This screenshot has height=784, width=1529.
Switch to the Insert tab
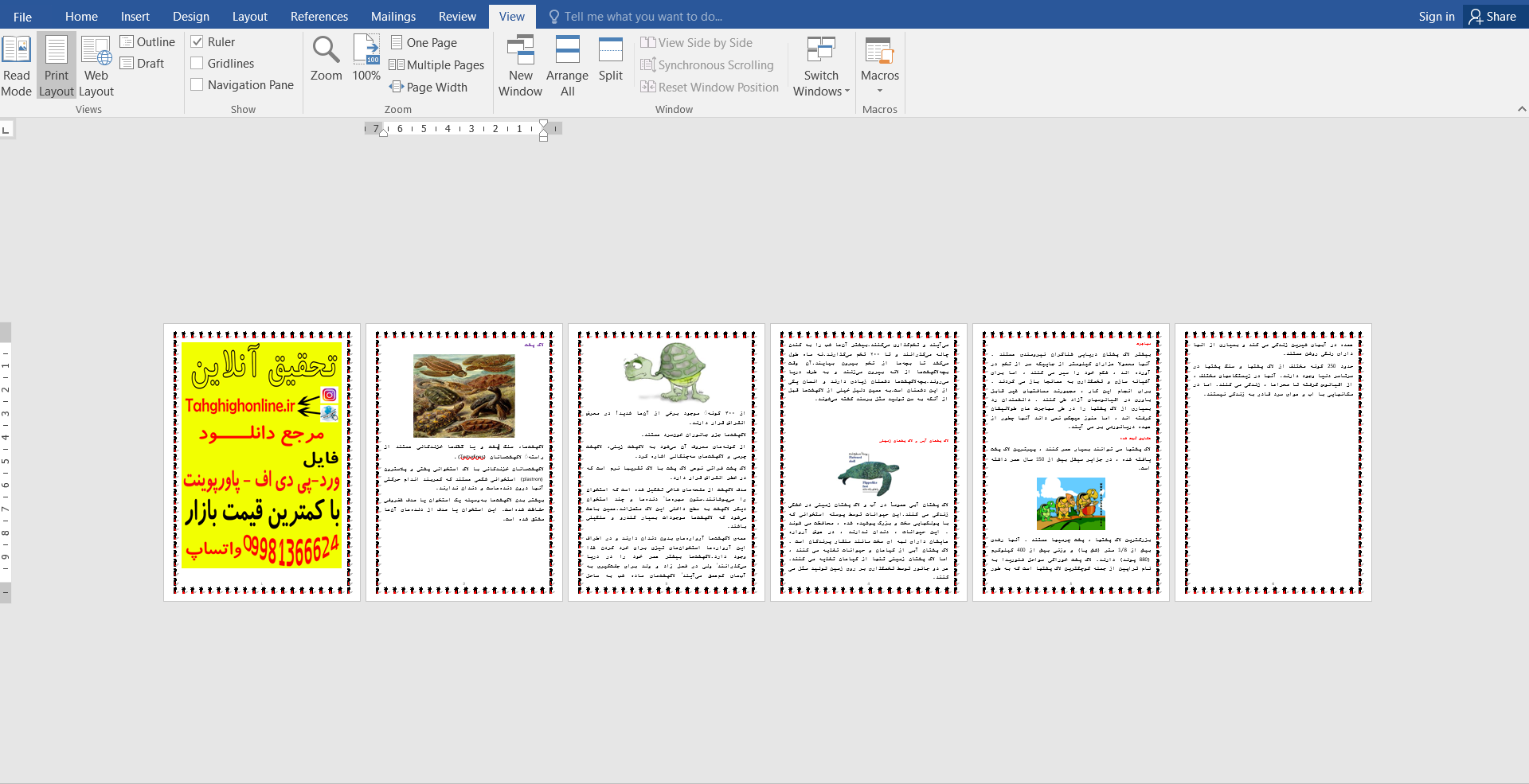pyautogui.click(x=135, y=16)
